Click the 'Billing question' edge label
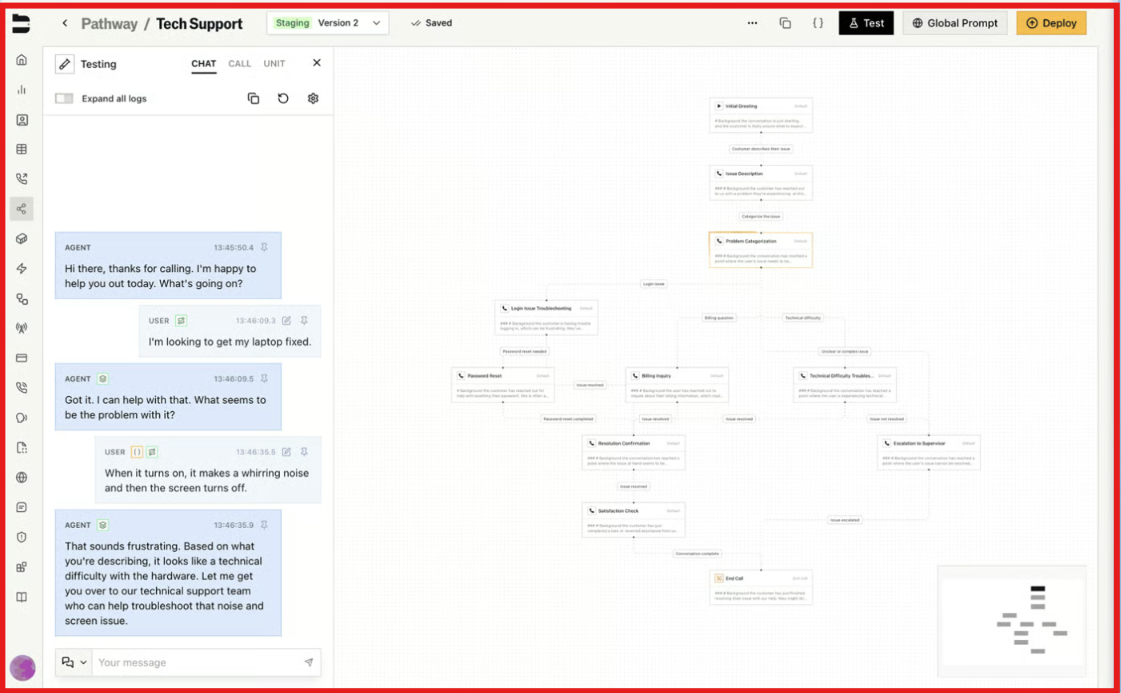The image size is (1121, 693). tap(719, 318)
